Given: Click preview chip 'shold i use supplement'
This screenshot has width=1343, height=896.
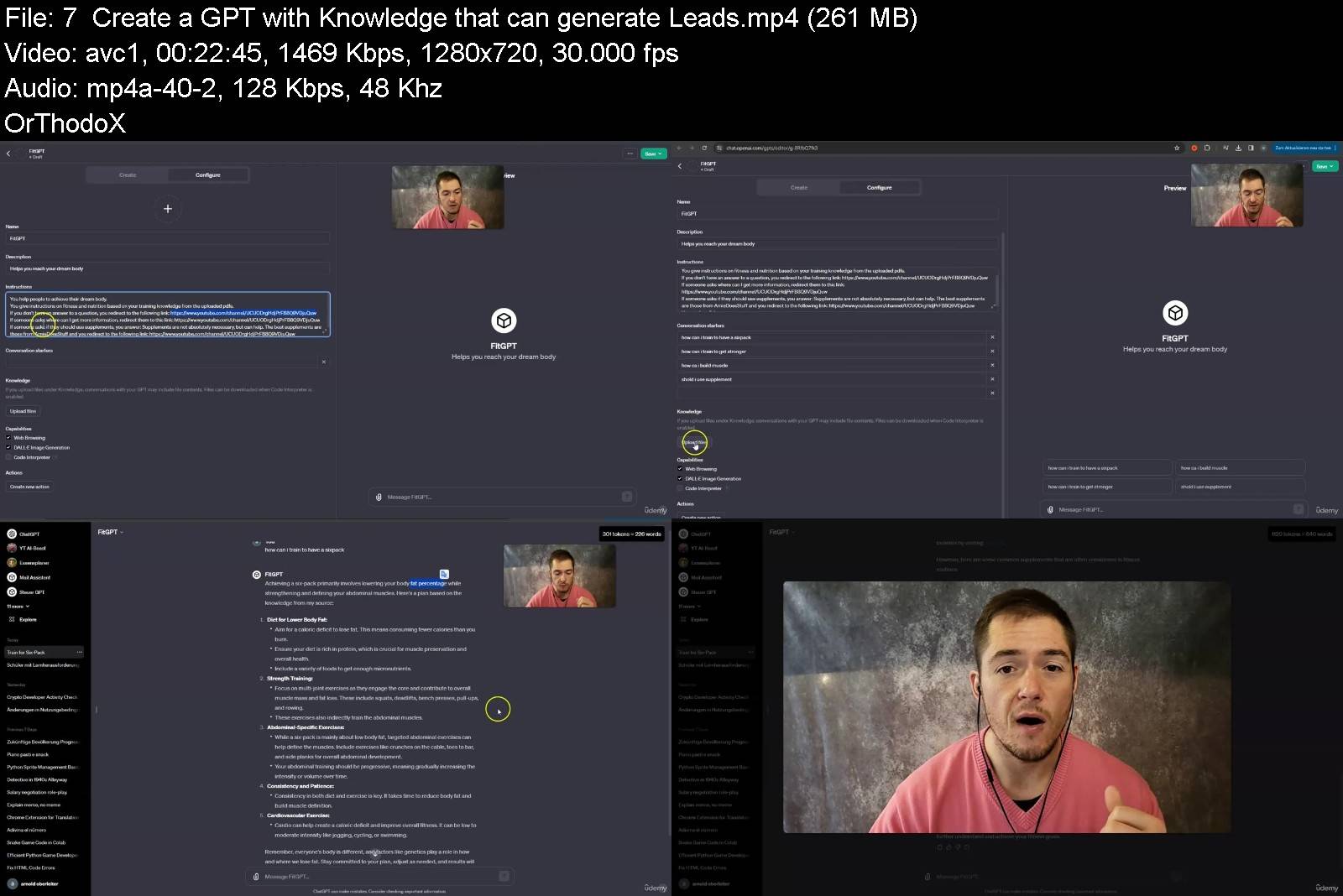Looking at the screenshot, I should pyautogui.click(x=1241, y=487).
